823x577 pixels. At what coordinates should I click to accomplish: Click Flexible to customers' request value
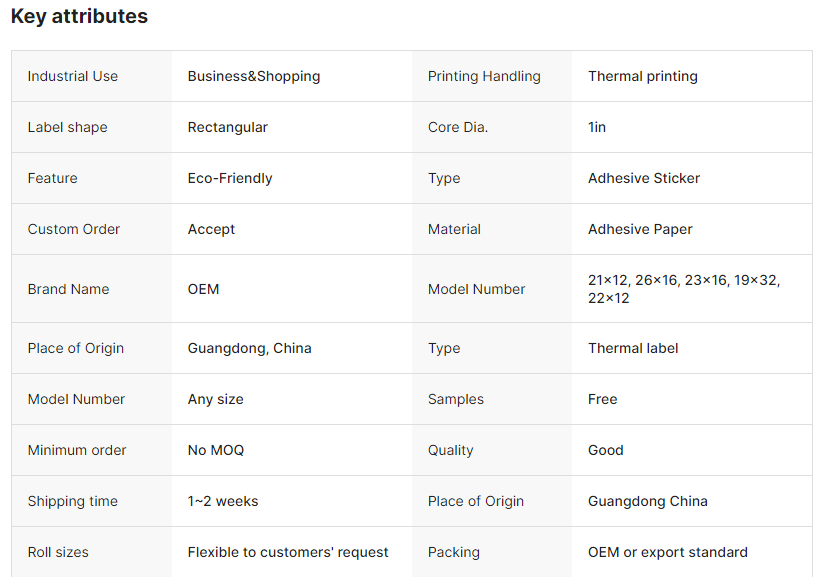coord(288,552)
